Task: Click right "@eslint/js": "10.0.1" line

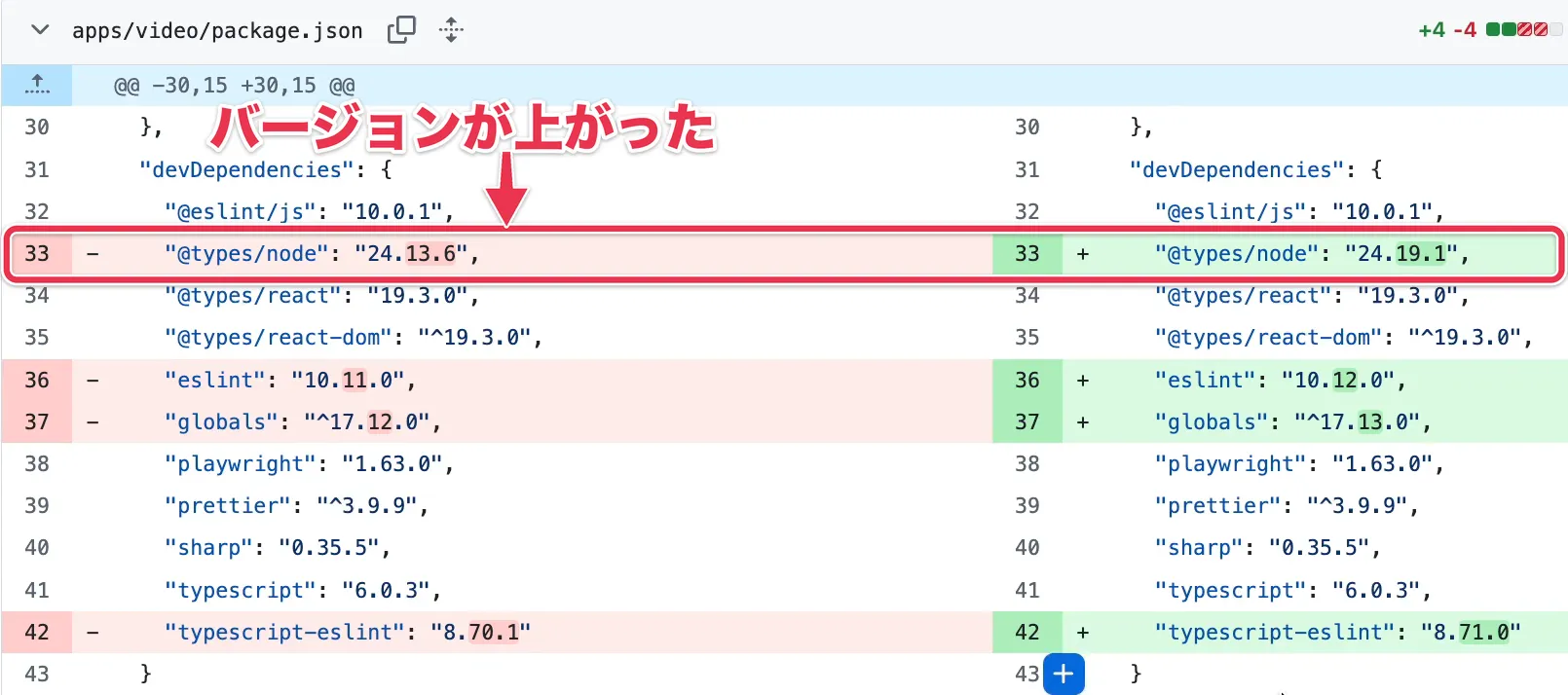Action: point(1299,212)
